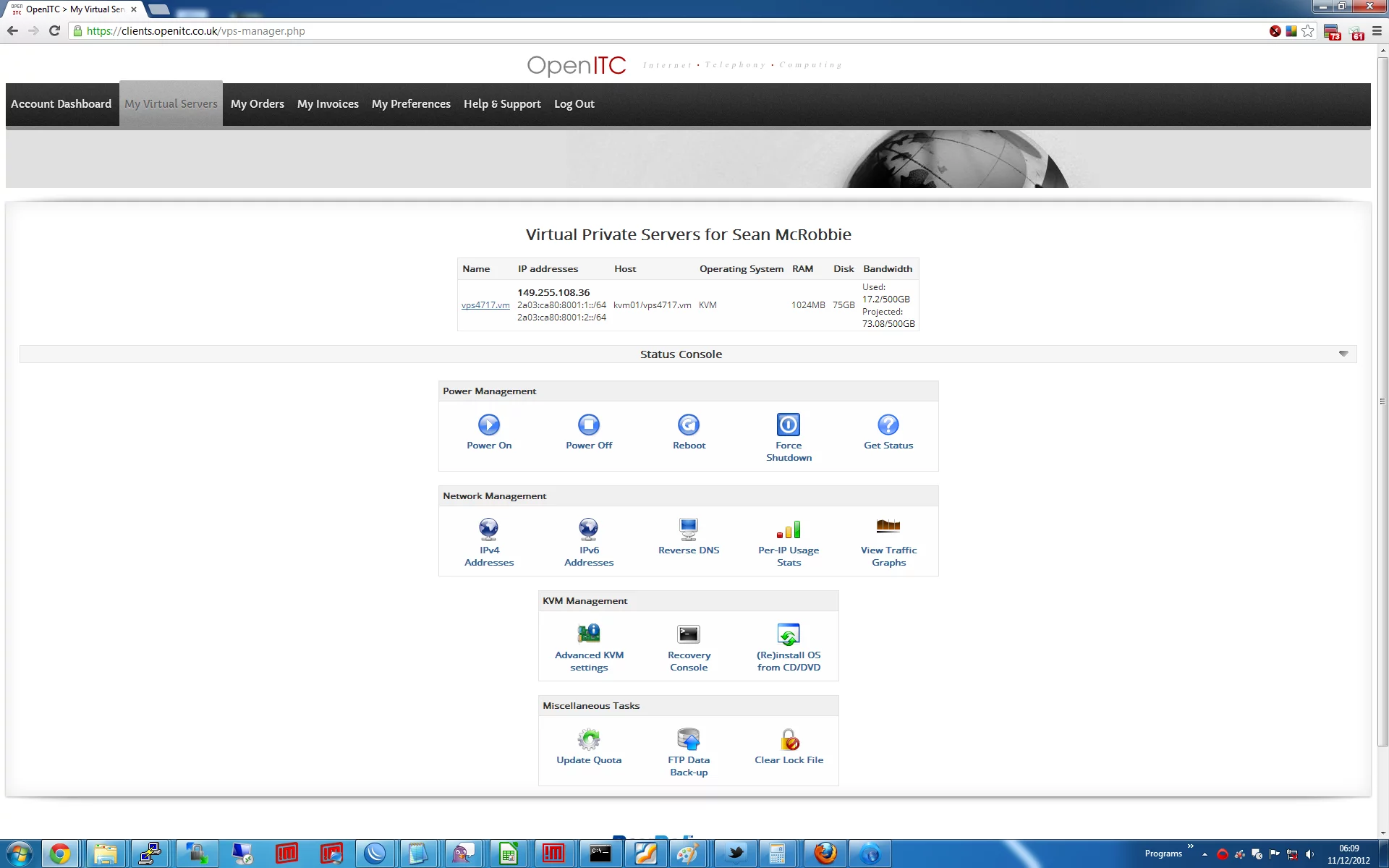1389x868 pixels.
Task: Open Account Dashboard menu item
Action: [61, 104]
